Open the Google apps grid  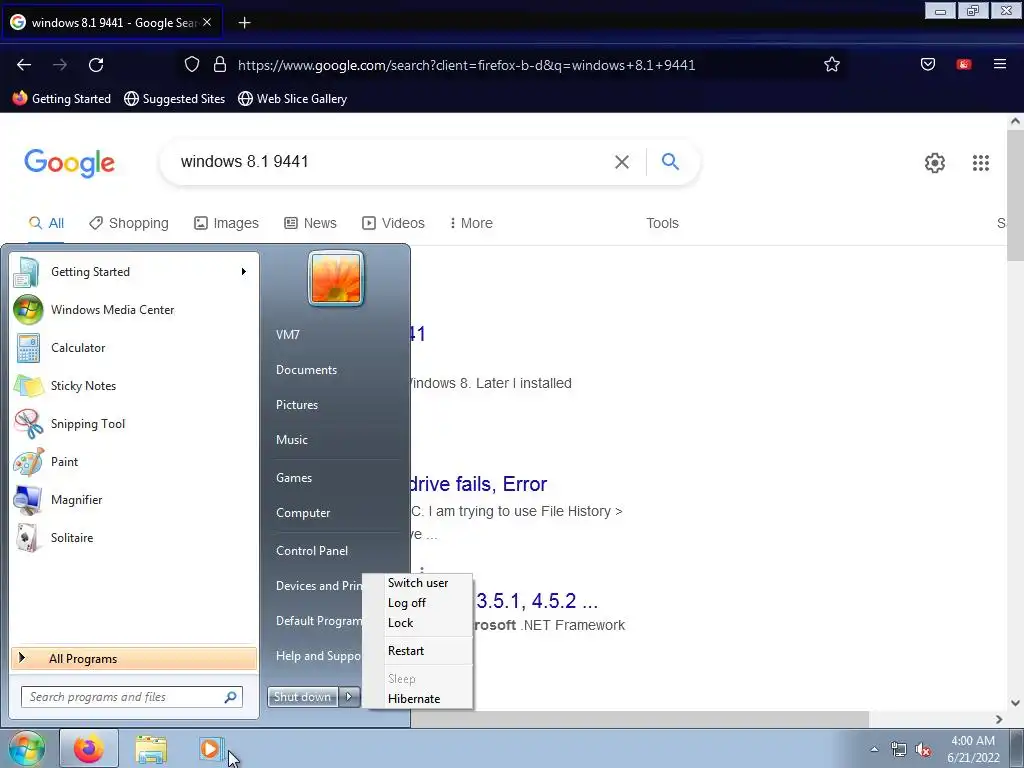point(980,163)
